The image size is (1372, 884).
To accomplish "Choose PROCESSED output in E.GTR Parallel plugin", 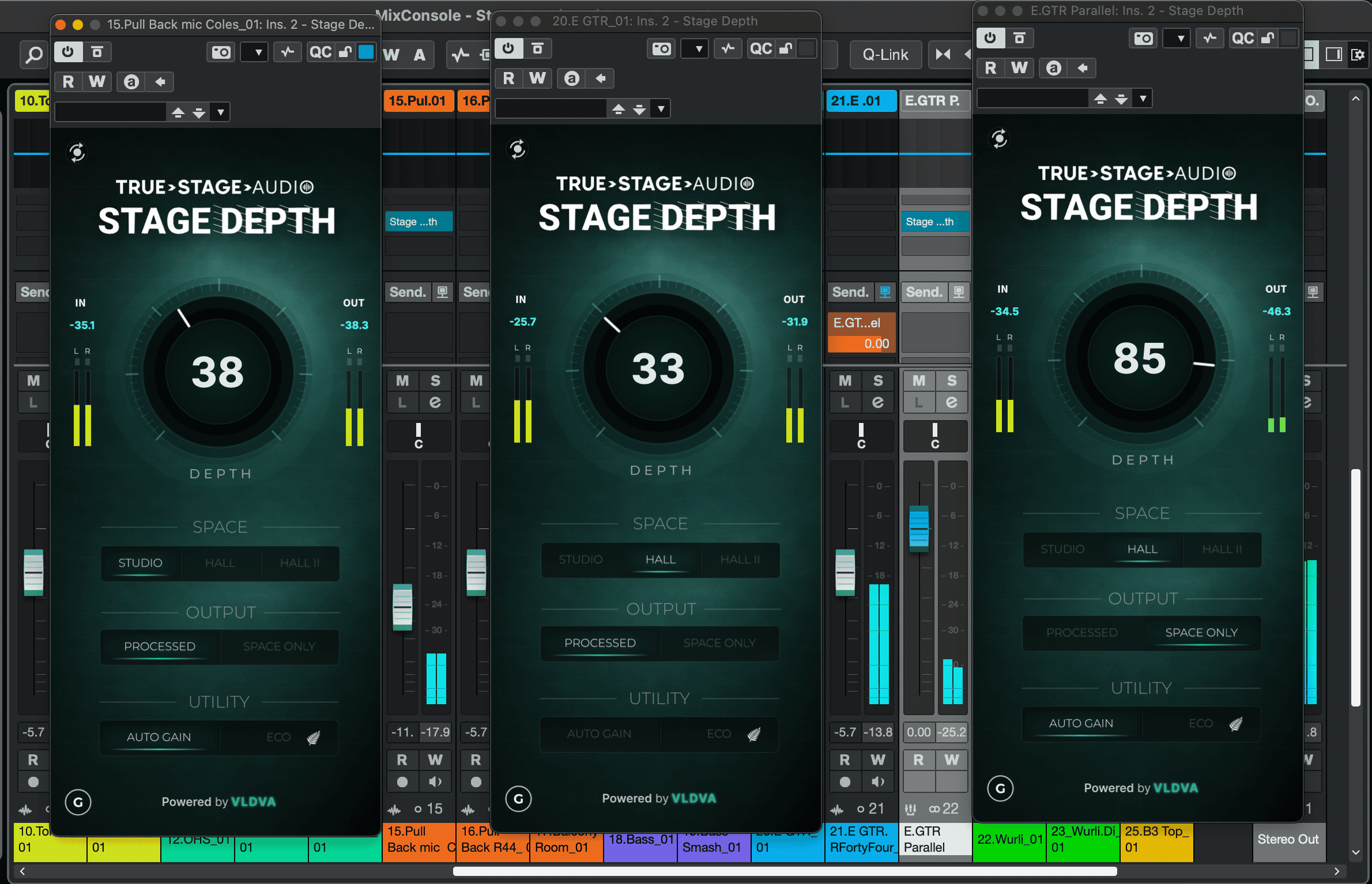I will (1082, 633).
